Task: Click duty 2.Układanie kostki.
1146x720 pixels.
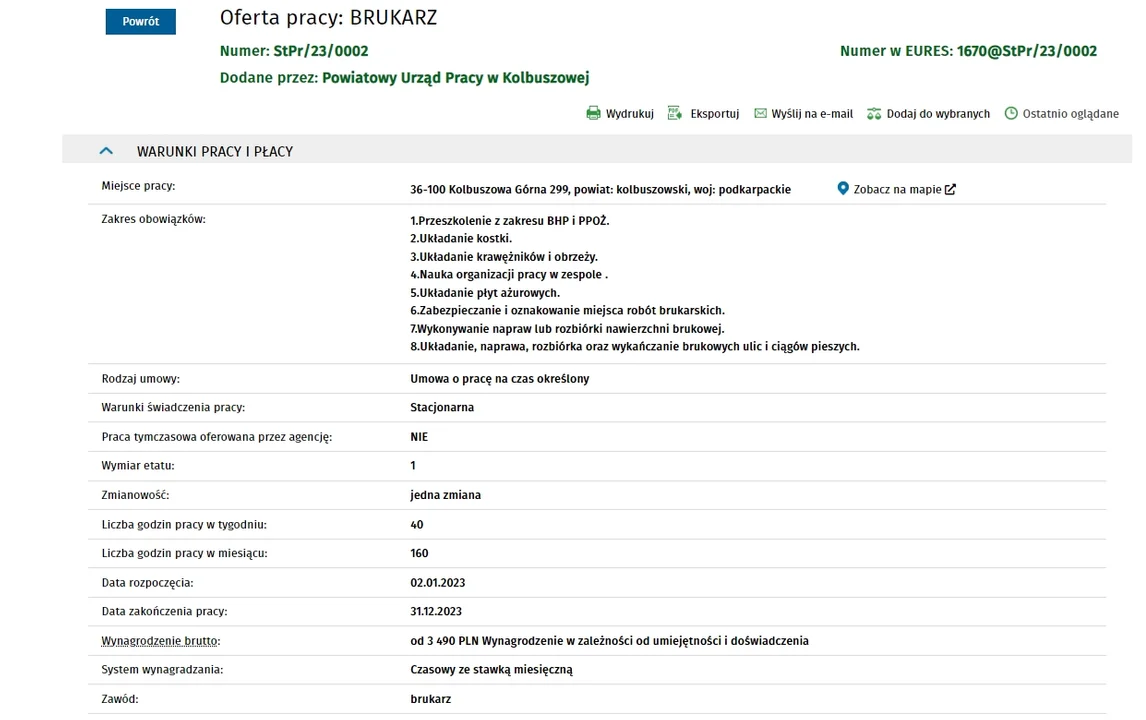Action: pos(461,238)
